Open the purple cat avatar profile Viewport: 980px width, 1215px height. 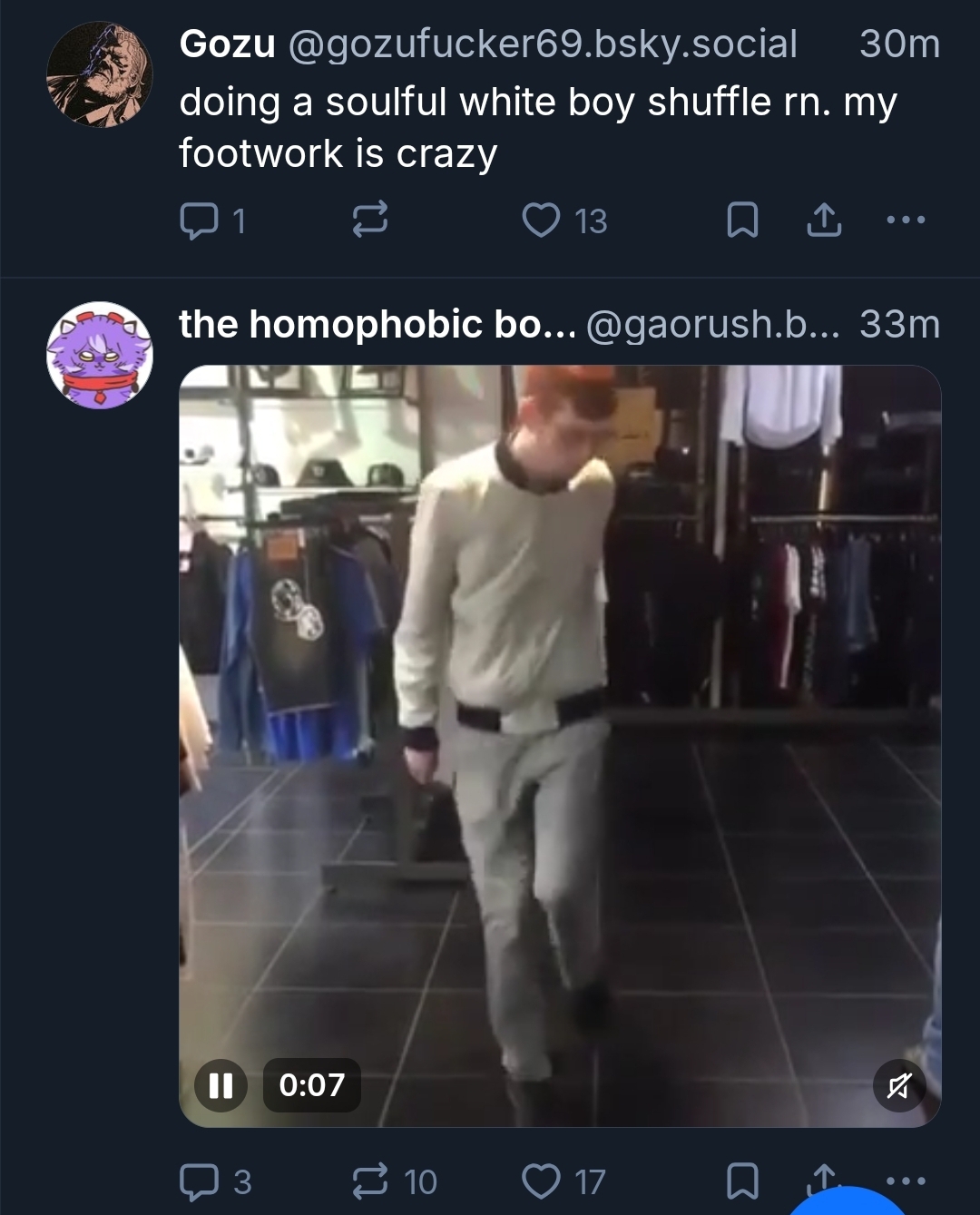[100, 355]
